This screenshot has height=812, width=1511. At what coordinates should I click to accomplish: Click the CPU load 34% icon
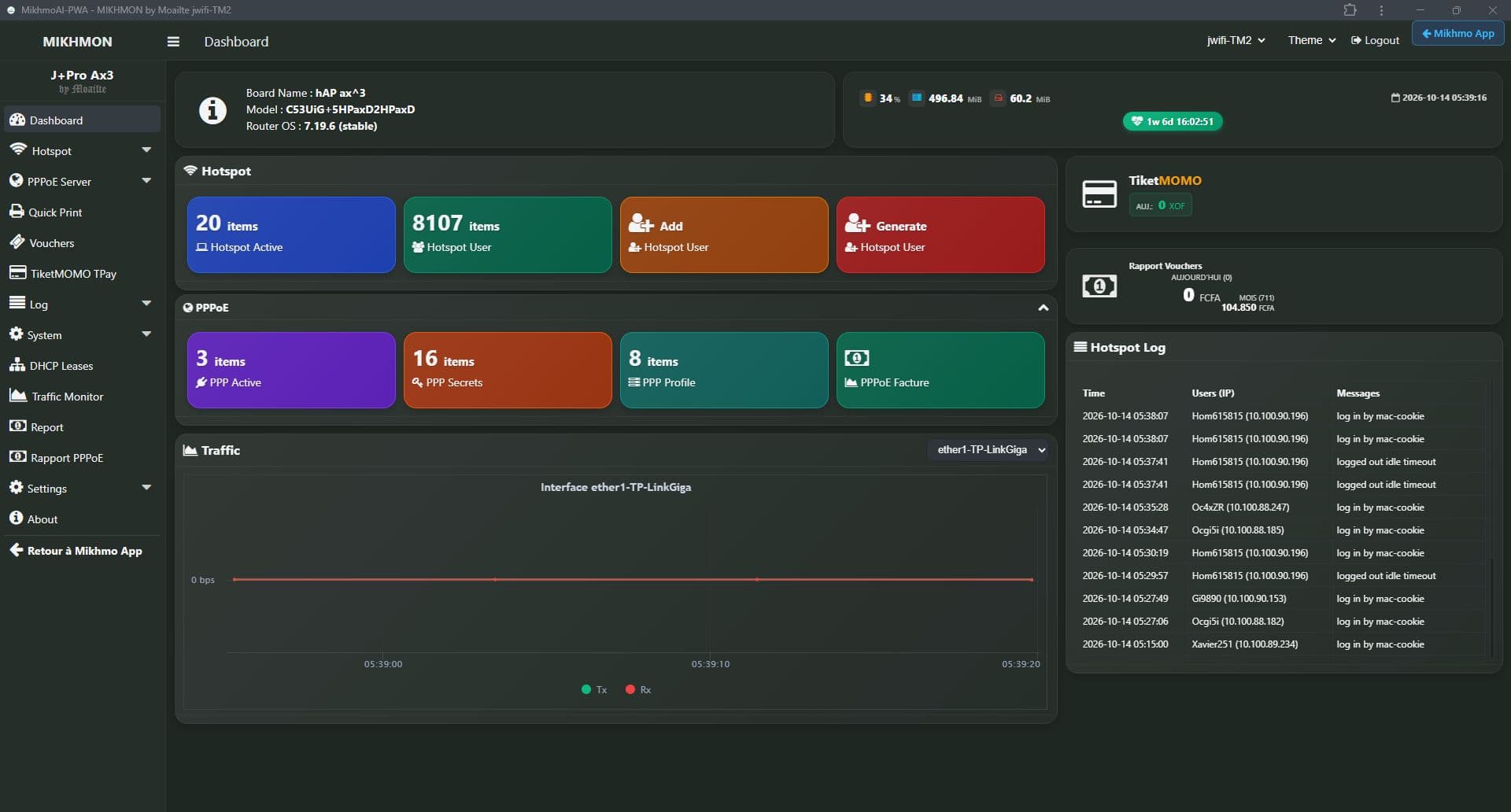tap(868, 98)
